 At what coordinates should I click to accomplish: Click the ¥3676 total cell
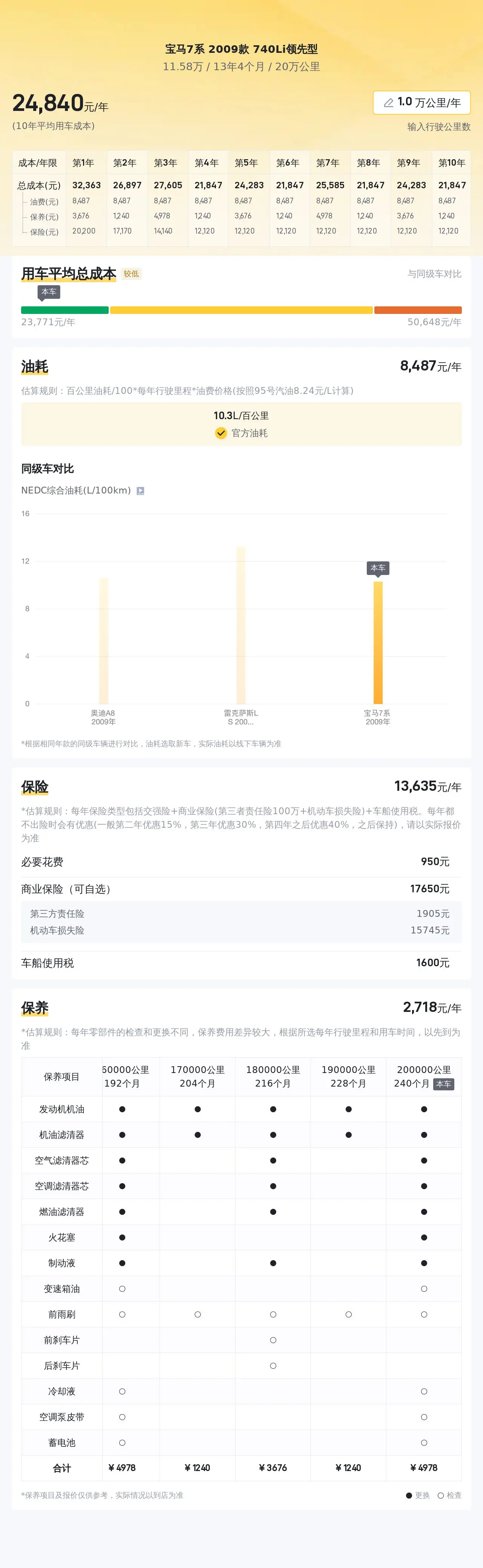(x=273, y=1468)
